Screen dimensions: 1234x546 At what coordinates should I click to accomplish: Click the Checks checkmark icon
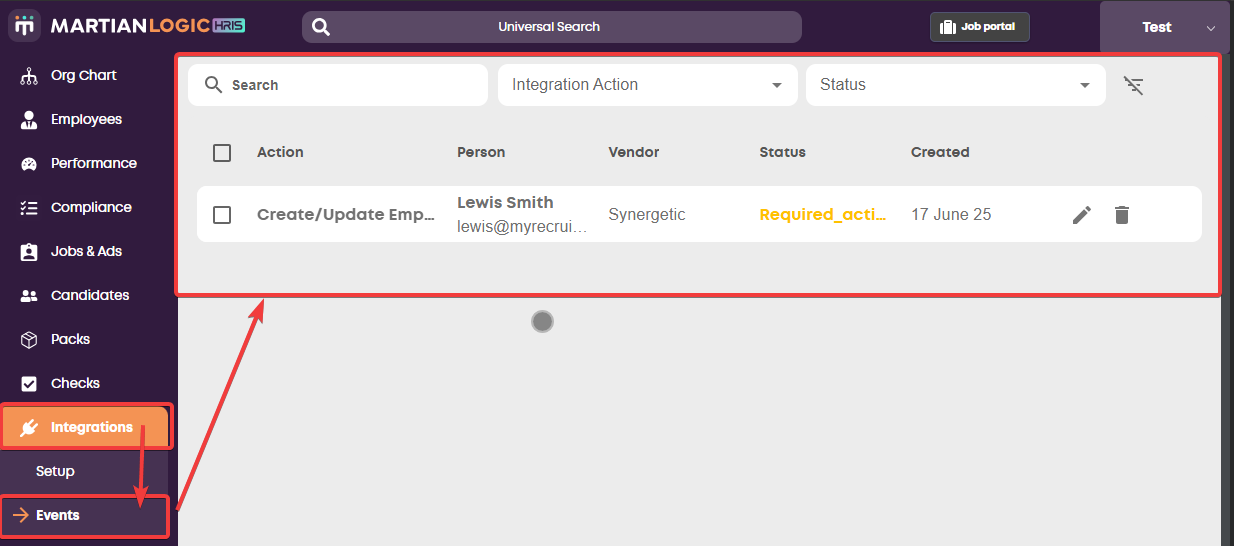29,384
